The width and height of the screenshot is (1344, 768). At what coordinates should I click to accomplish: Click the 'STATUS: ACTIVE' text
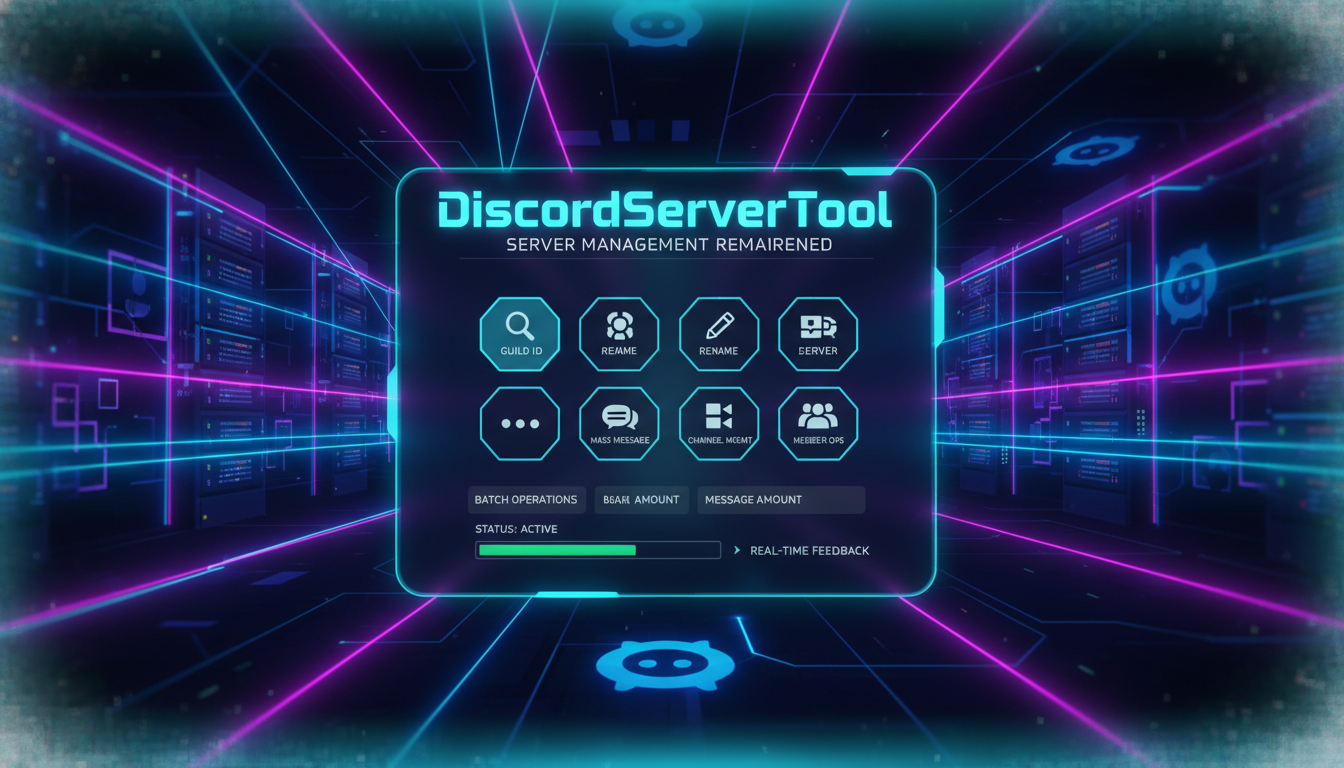pyautogui.click(x=516, y=529)
